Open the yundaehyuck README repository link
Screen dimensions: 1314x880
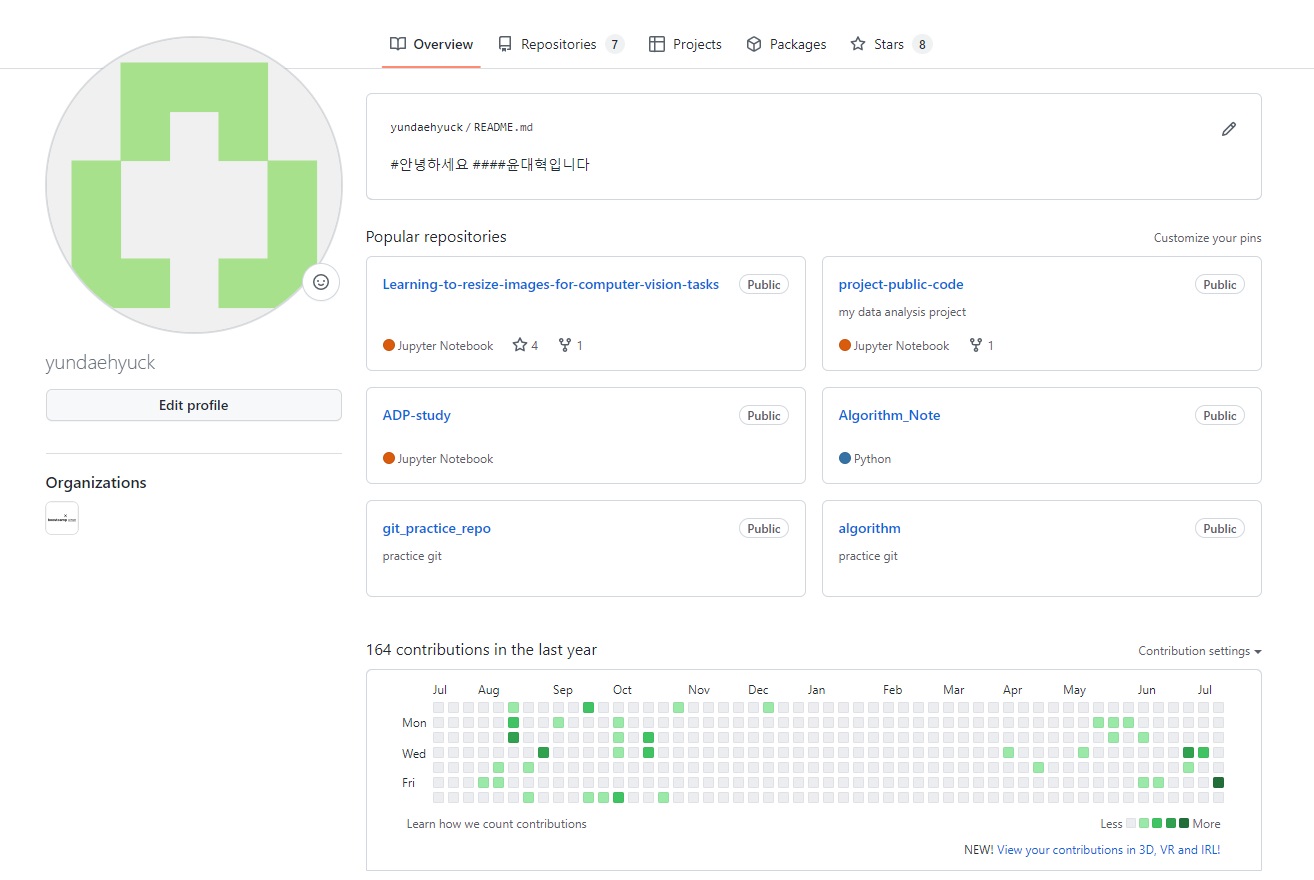click(x=427, y=127)
